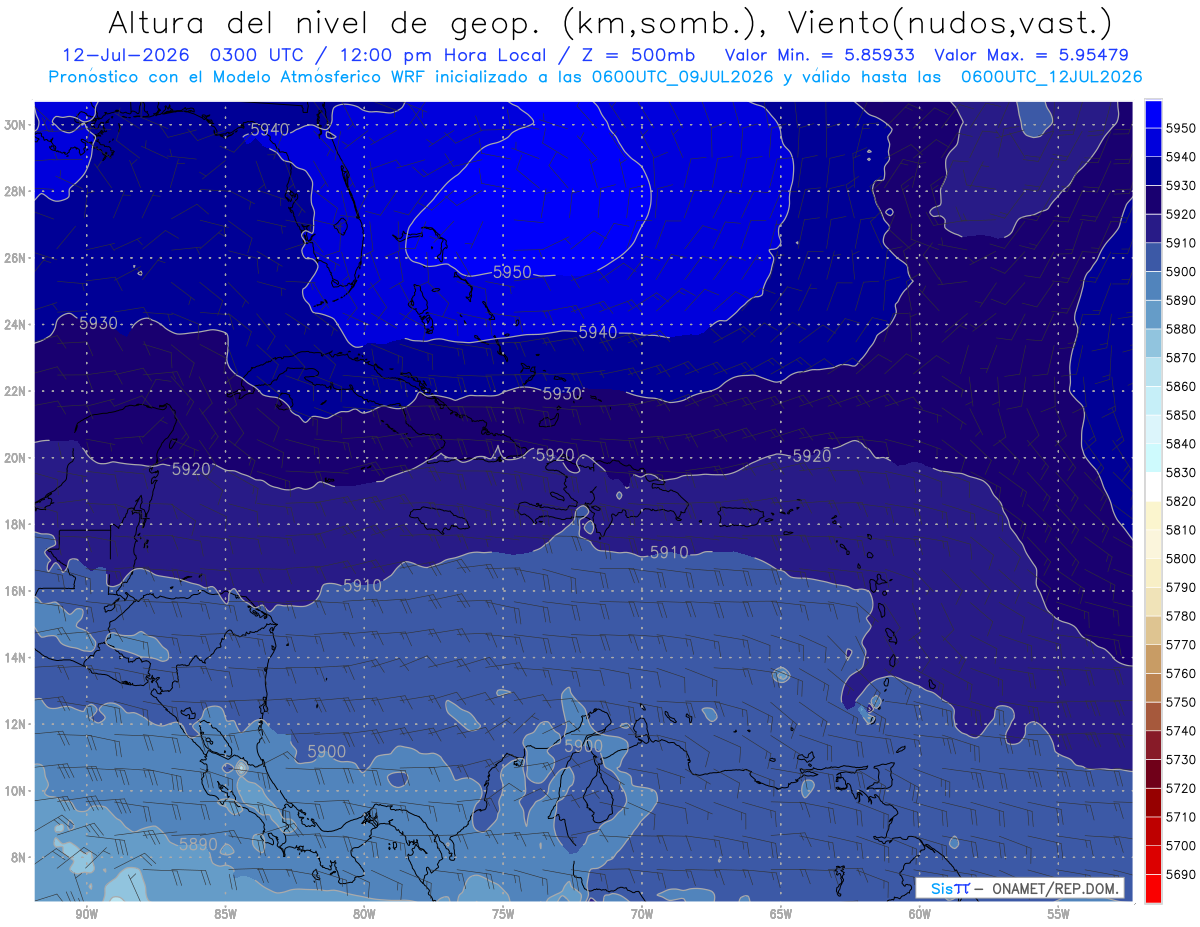Image resolution: width=1200 pixels, height=927 pixels.
Task: Click the '5740' value in the color legend
Action: coord(1180,731)
